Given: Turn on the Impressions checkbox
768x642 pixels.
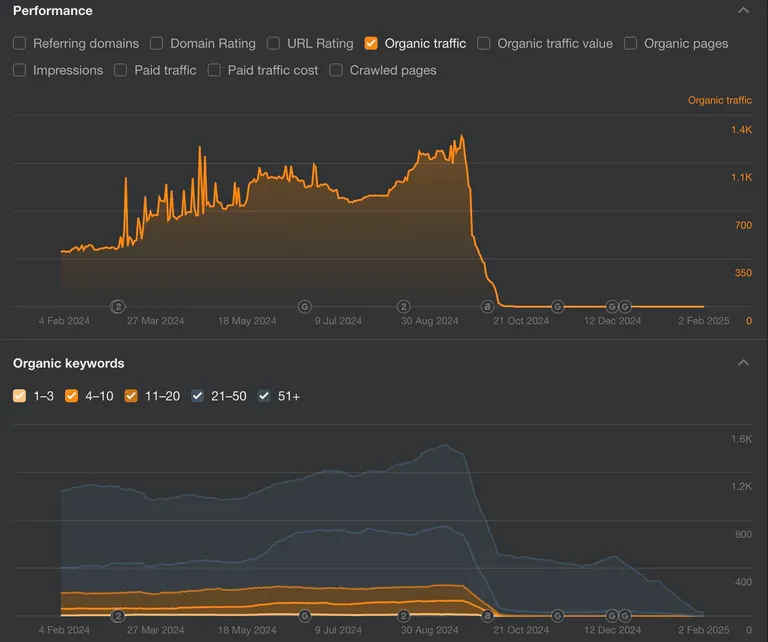Looking at the screenshot, I should point(20,70).
